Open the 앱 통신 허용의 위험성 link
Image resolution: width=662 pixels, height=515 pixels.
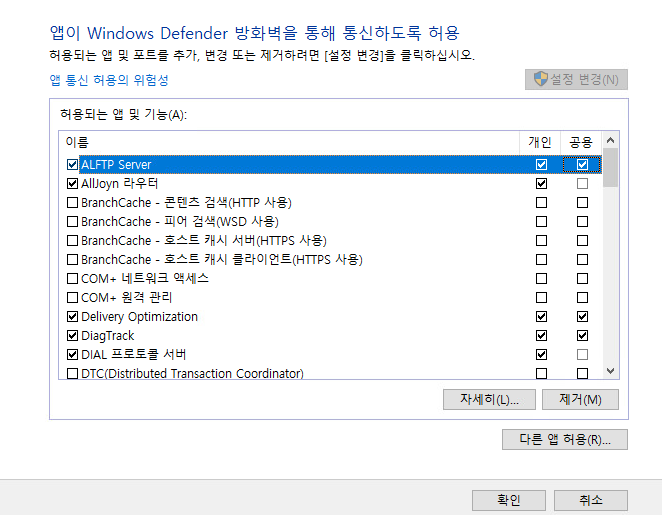[x=109, y=80]
